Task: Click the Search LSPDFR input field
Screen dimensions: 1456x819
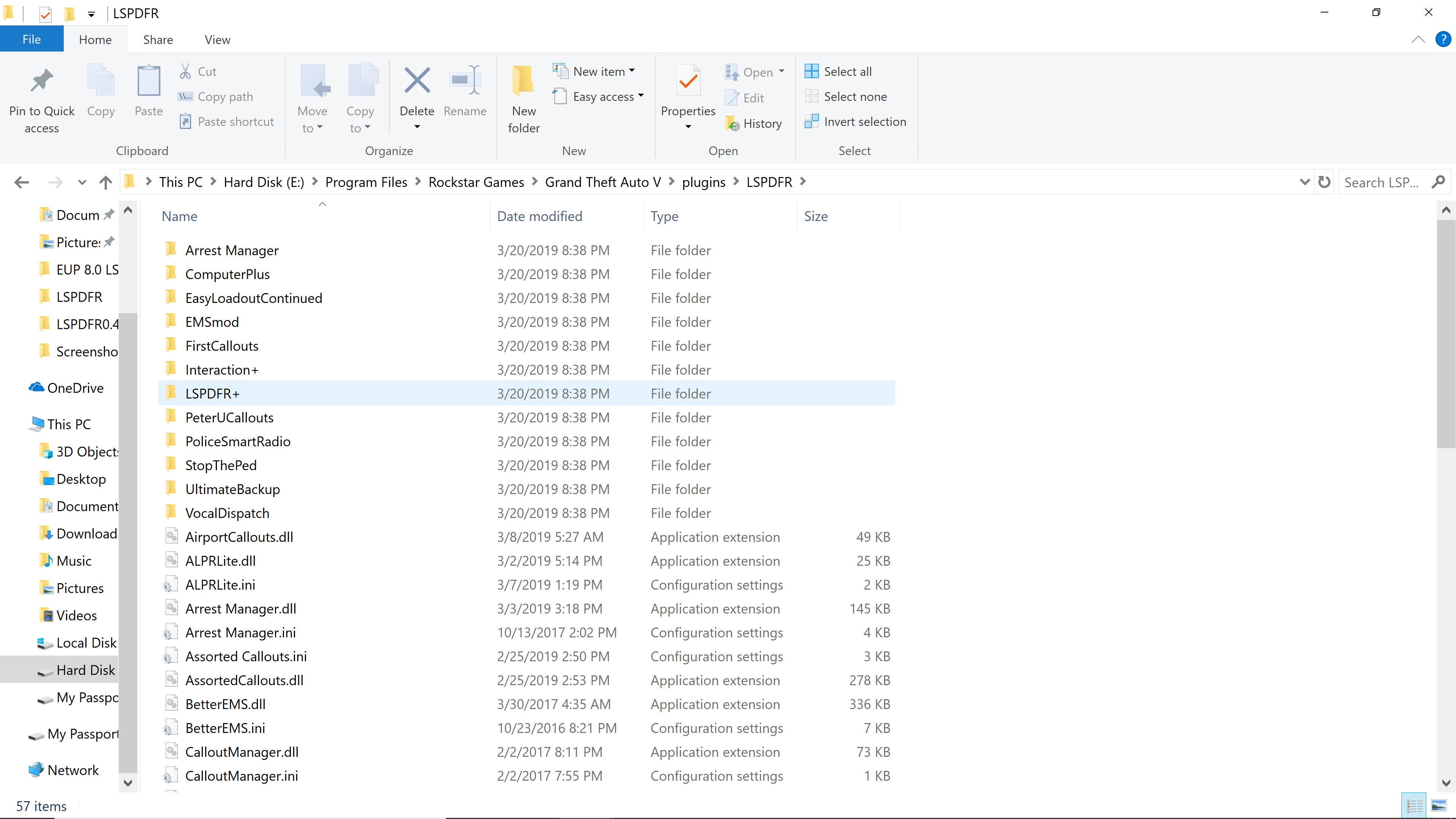Action: 1382,182
